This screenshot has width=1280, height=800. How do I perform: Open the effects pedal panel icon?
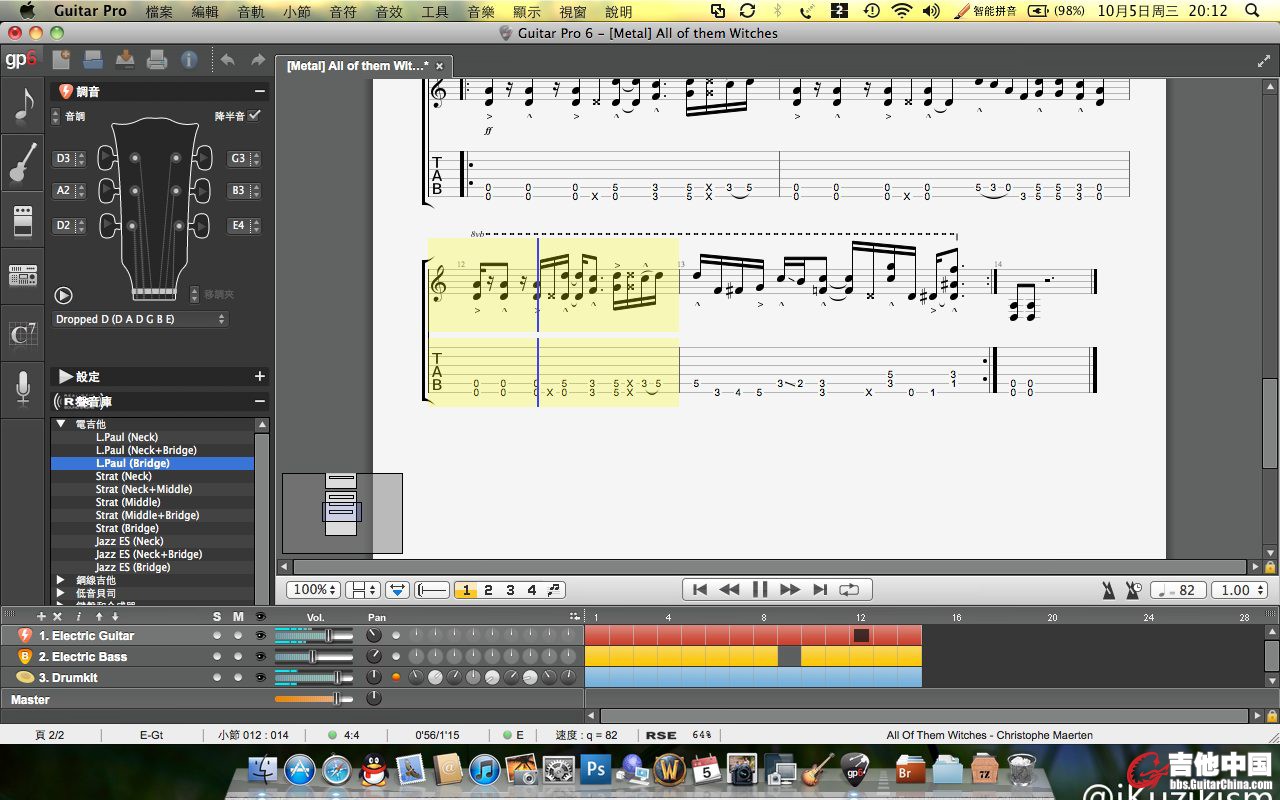click(x=23, y=221)
